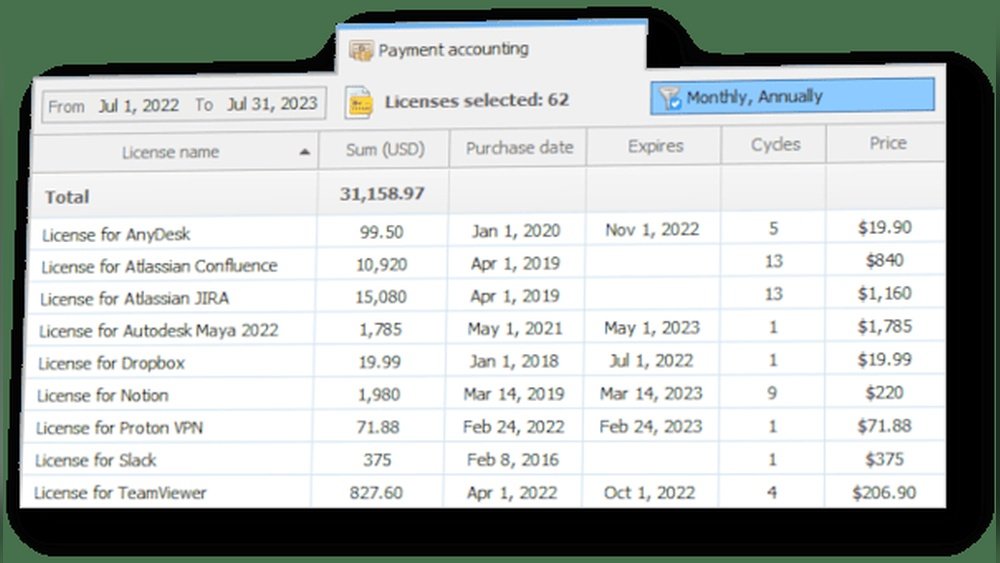Select License for Autodesk Maya 2022
1000x563 pixels.
[x=158, y=330]
